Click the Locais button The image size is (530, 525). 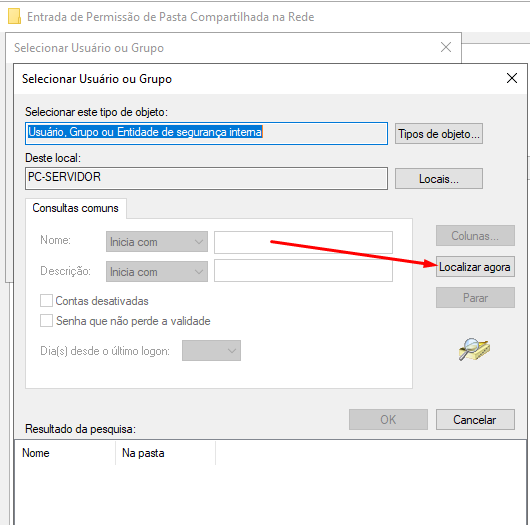tap(439, 178)
